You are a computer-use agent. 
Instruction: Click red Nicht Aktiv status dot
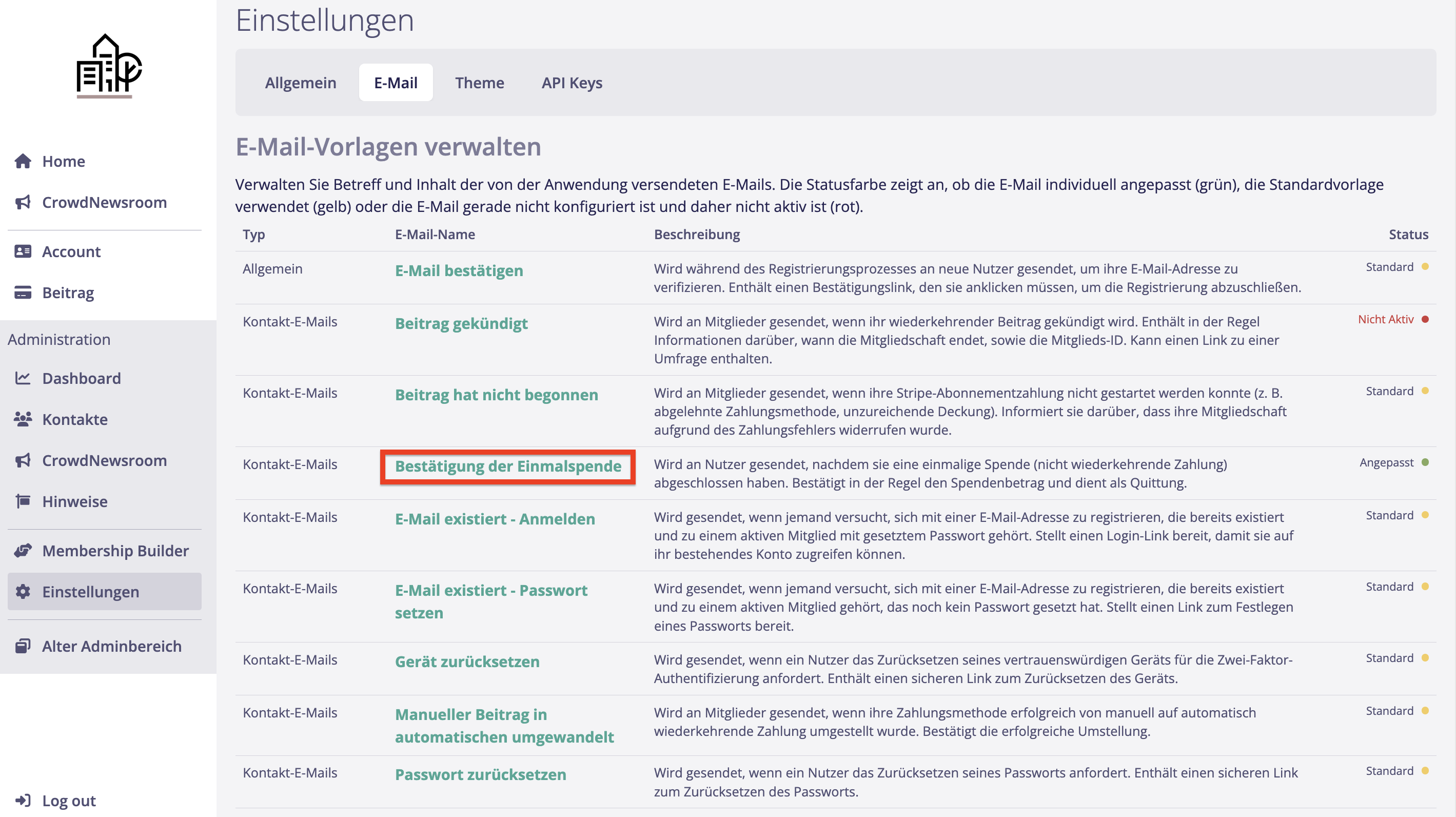point(1425,319)
